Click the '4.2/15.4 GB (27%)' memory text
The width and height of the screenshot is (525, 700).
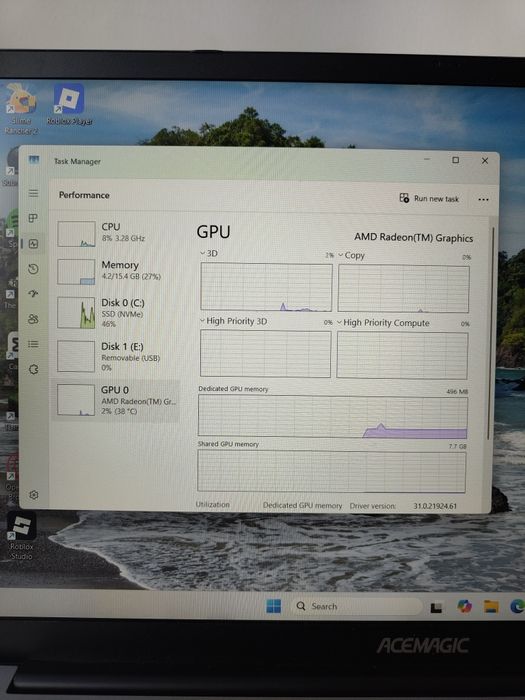click(x=131, y=276)
